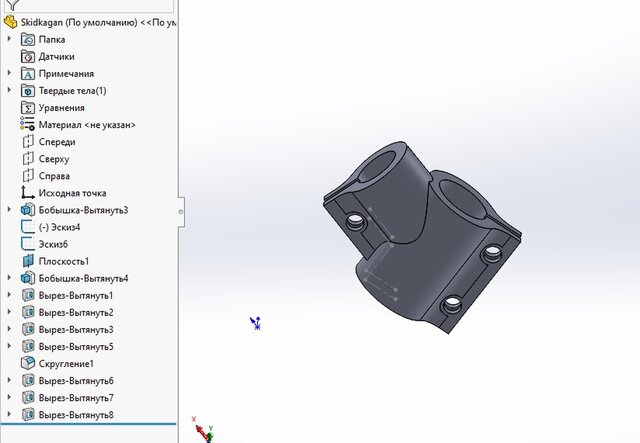
Task: Click the Материал <не указан> material icon
Action: [28, 125]
